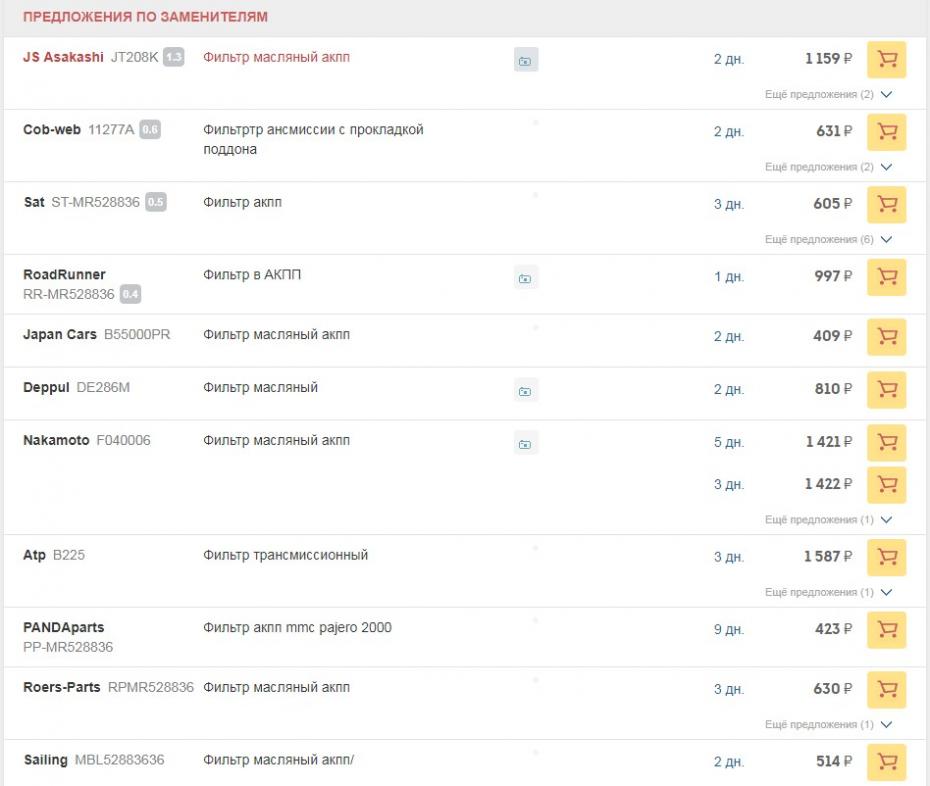930x786 pixels.
Task: Show more offers for Atp B225
Action: [x=828, y=593]
